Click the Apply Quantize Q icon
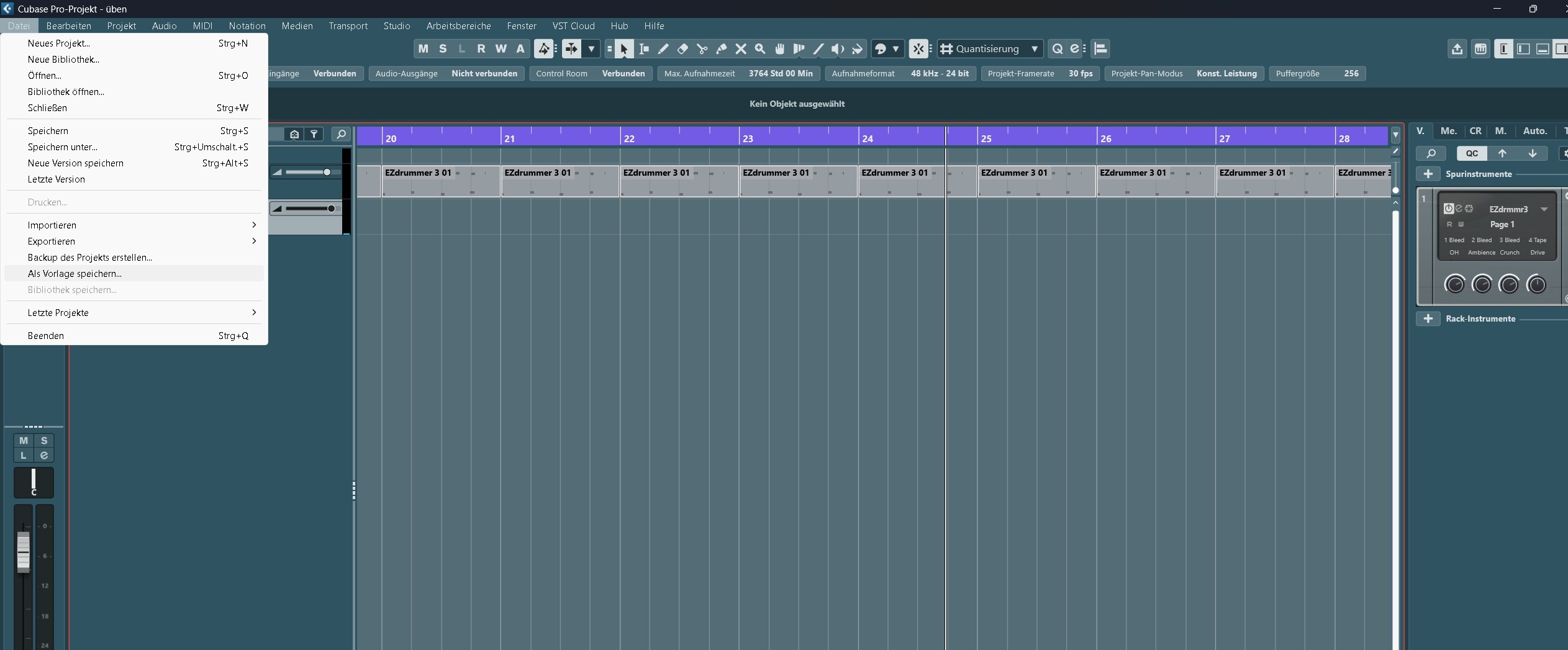This screenshot has width=1568, height=650. 1058,48
